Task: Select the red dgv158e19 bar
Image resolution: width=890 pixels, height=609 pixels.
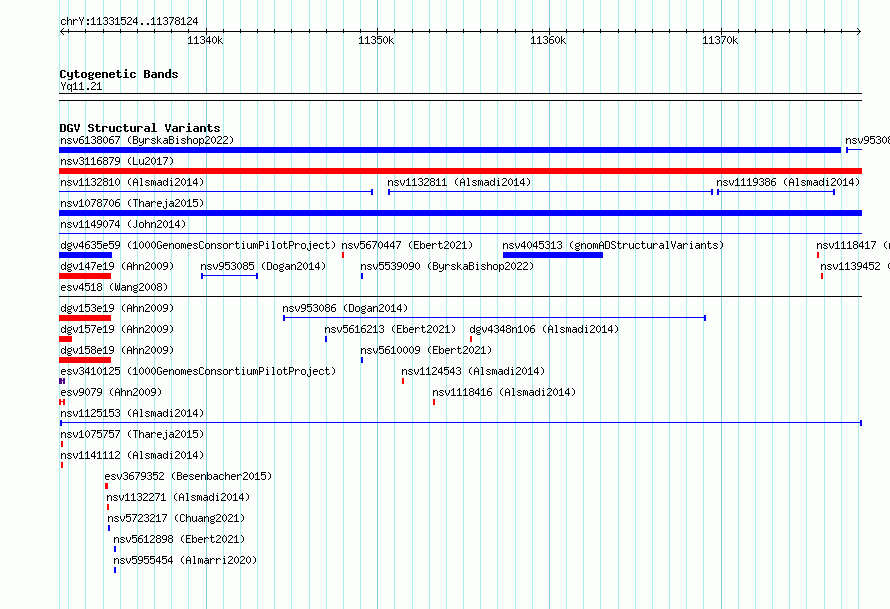Action: [85, 360]
